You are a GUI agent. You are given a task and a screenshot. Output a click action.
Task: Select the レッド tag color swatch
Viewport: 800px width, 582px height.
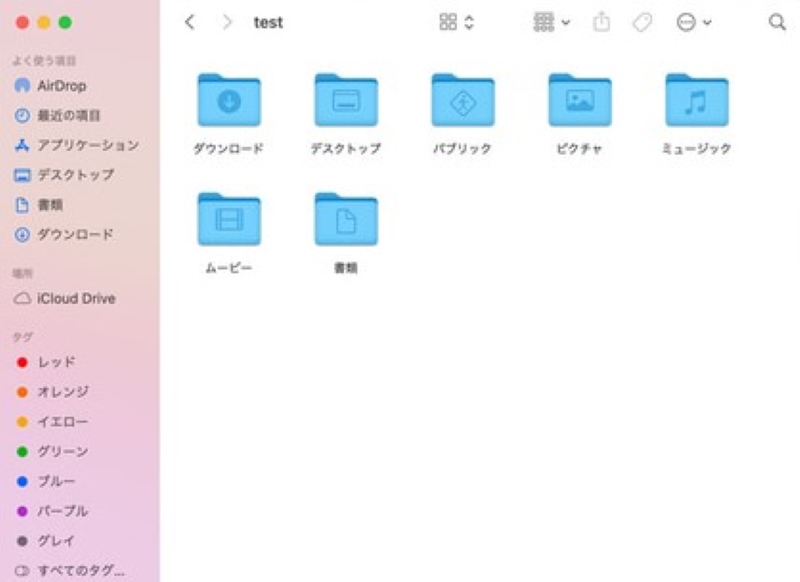23,362
